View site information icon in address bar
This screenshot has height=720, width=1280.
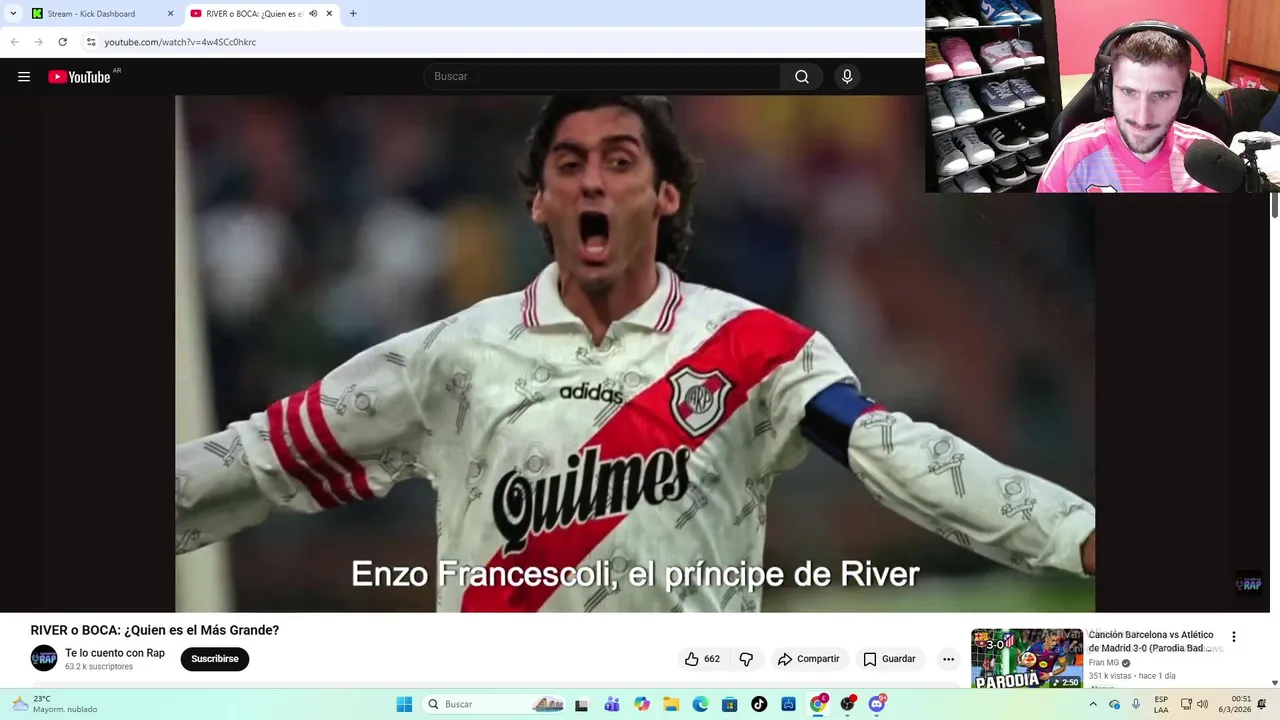tap(91, 42)
